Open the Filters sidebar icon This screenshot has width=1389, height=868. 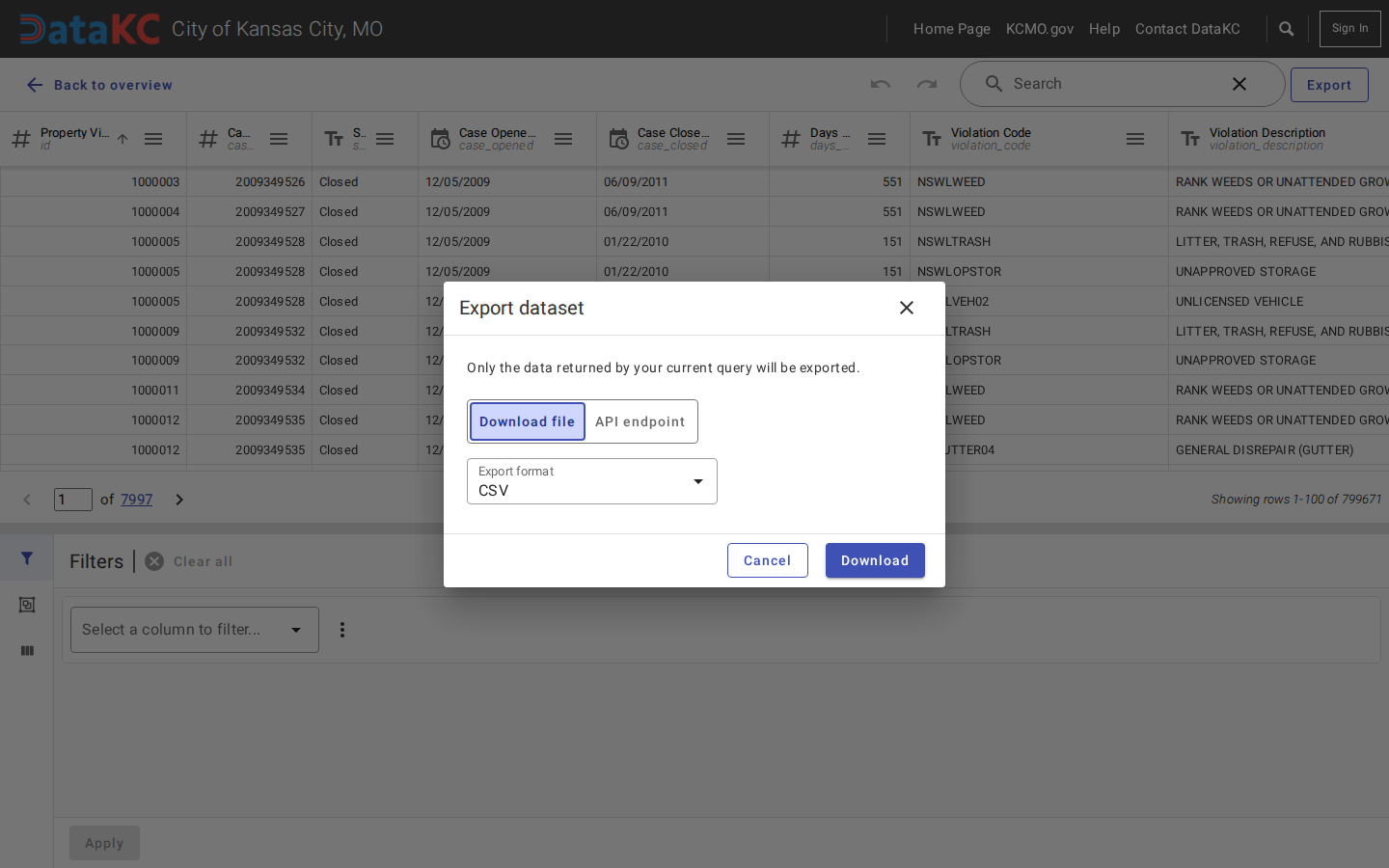point(27,558)
